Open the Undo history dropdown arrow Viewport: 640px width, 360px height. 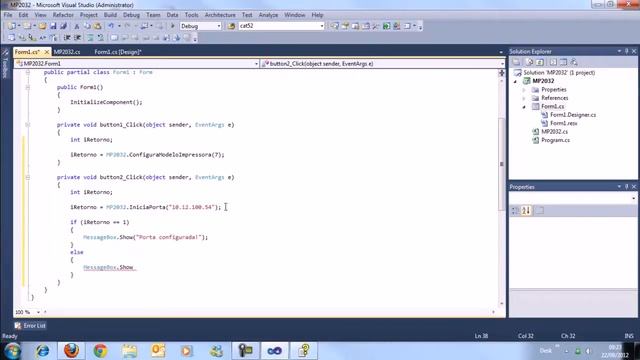pos(119,26)
